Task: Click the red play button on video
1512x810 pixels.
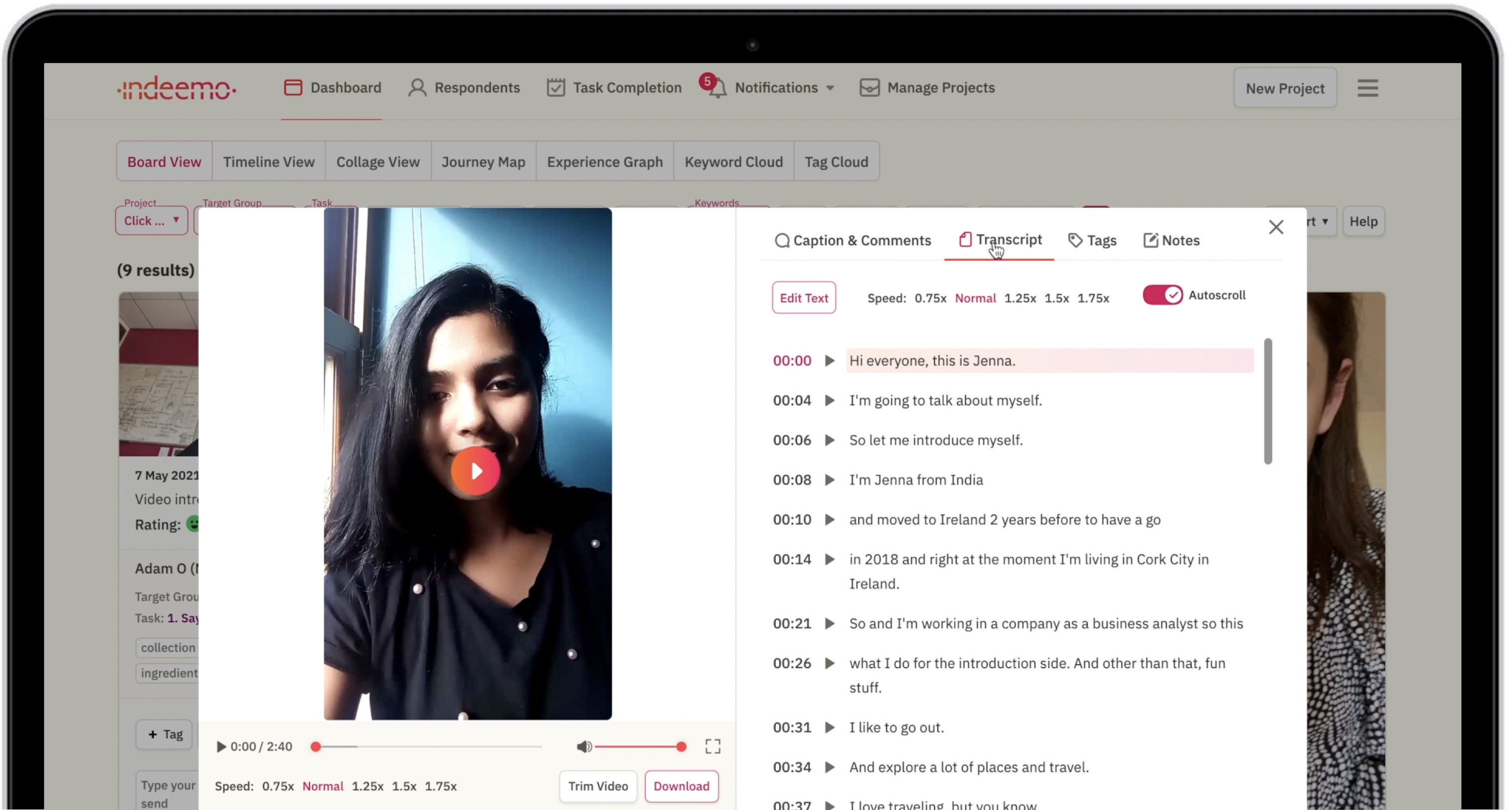Action: click(476, 471)
